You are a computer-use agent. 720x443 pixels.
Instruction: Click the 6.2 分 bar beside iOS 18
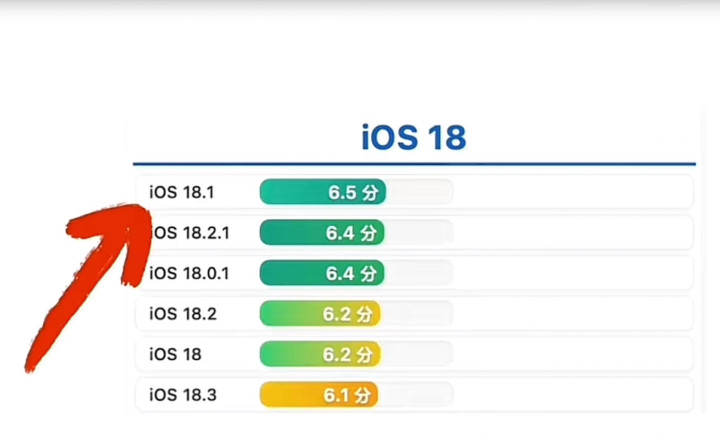click(320, 354)
